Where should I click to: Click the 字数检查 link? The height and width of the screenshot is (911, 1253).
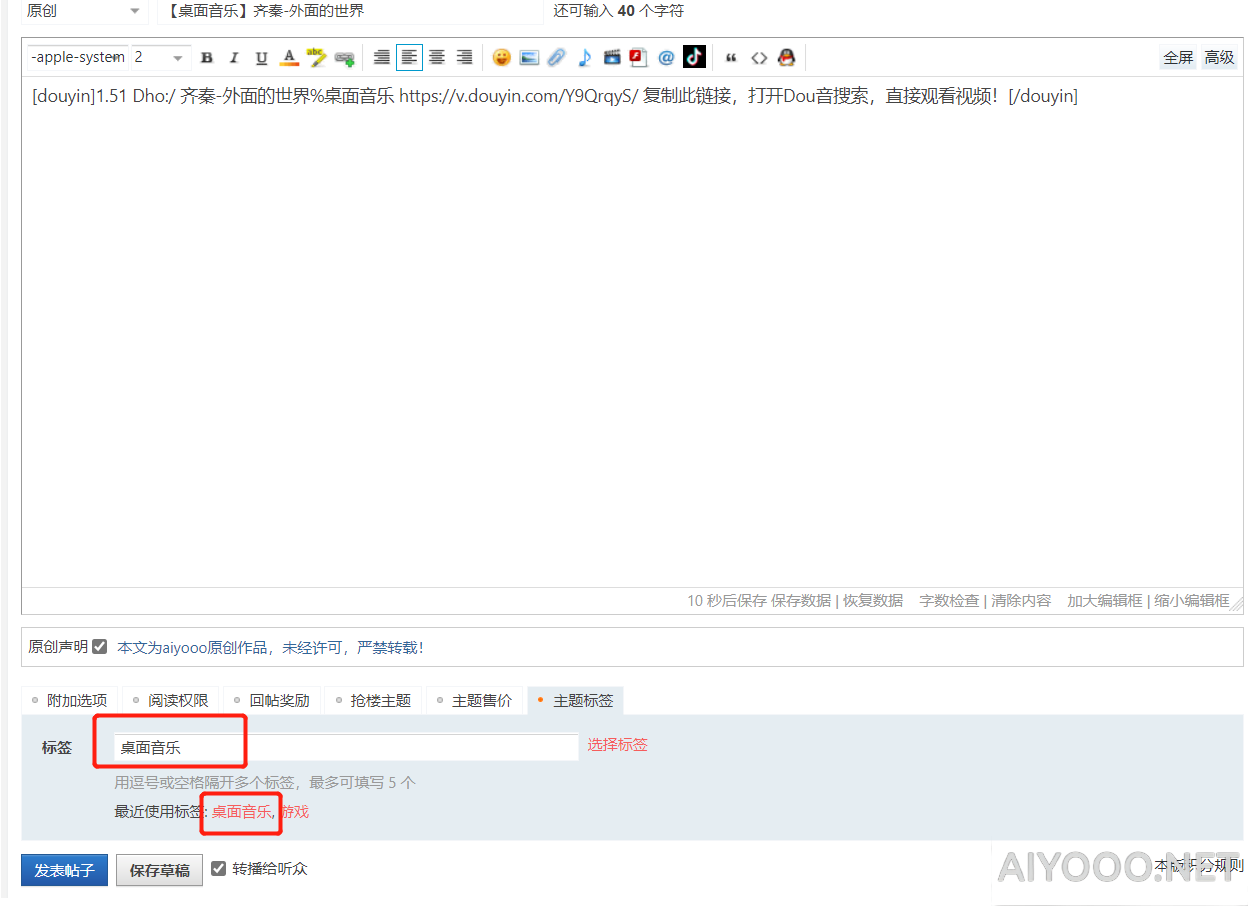tap(949, 601)
